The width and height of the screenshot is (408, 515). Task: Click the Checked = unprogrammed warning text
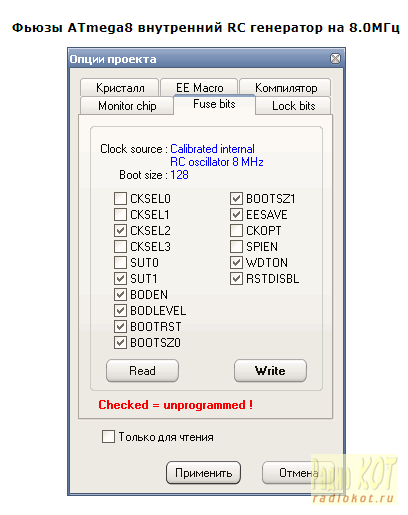pyautogui.click(x=175, y=405)
